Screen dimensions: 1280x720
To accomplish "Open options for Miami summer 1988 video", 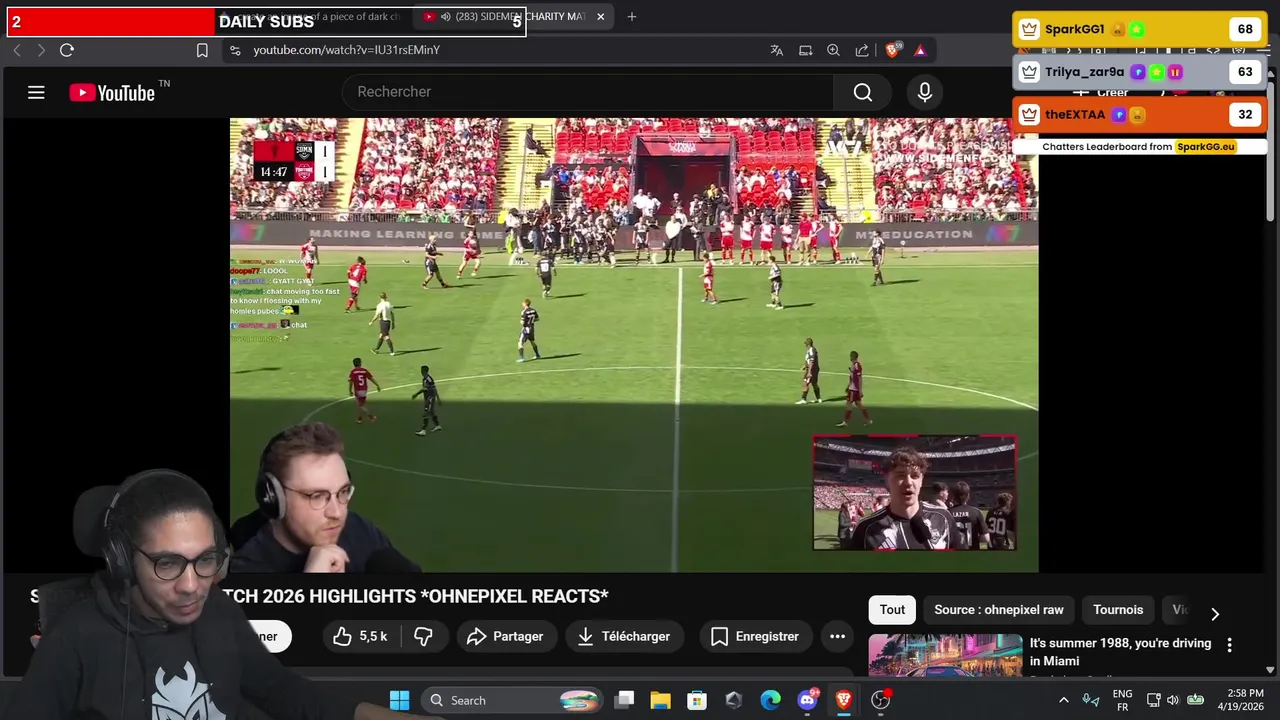I will point(1229,645).
